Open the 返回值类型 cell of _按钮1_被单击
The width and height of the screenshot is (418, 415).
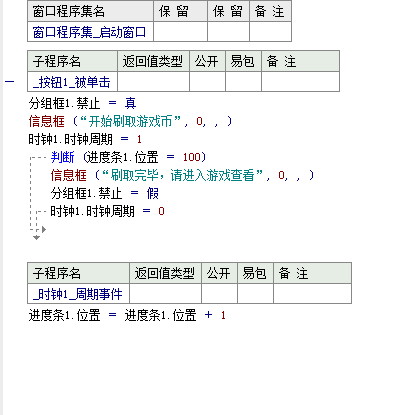[153, 82]
